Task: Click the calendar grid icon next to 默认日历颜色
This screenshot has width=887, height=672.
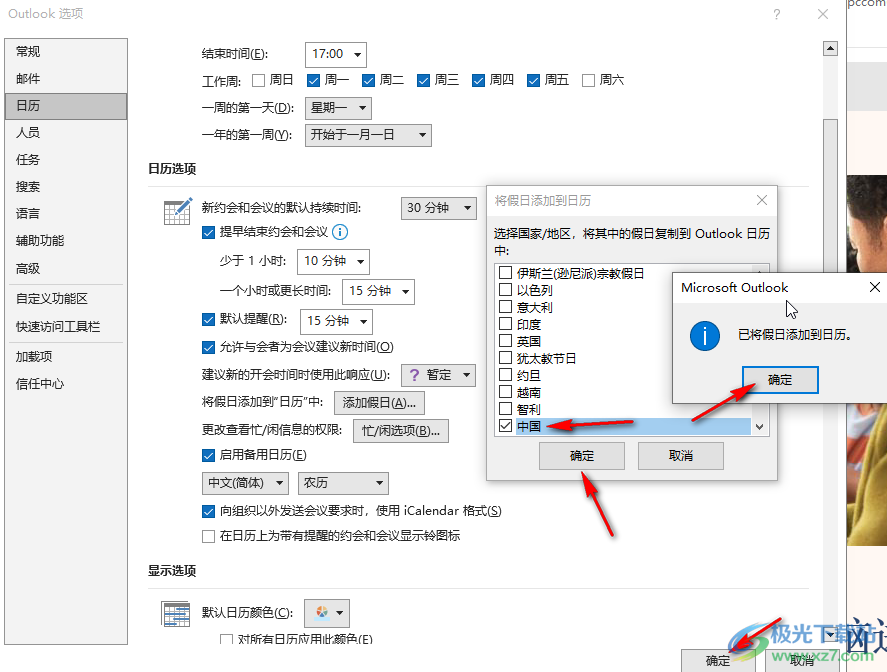Action: [175, 614]
